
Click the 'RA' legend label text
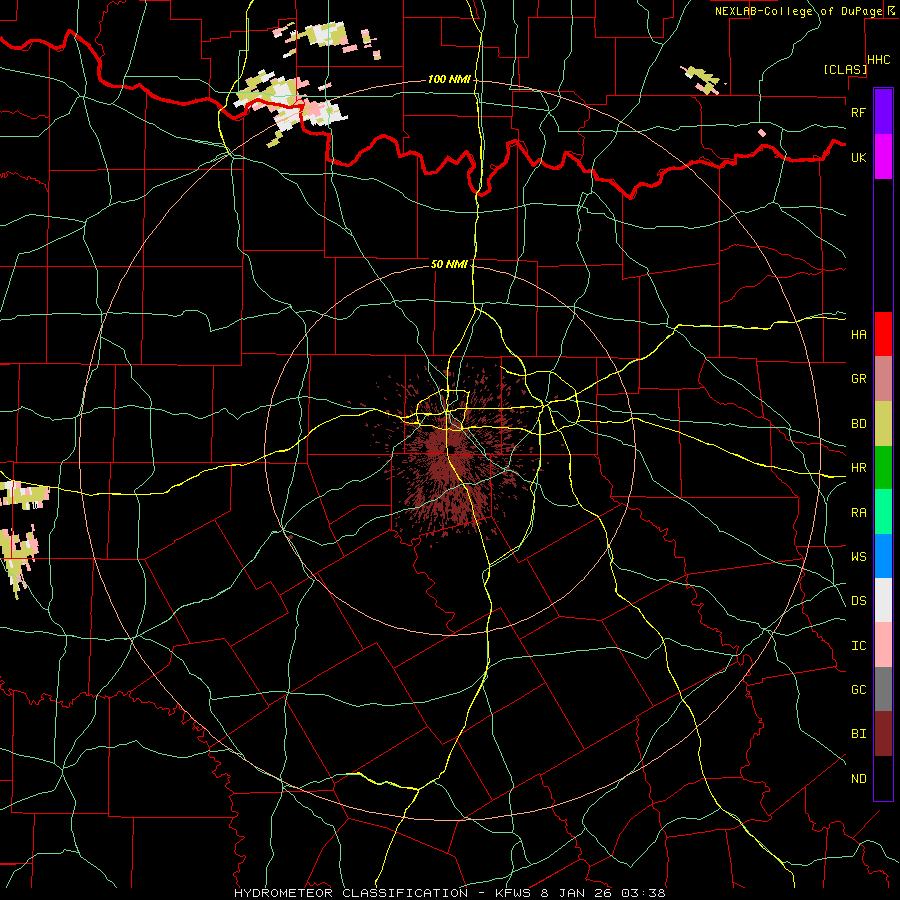coord(858,513)
